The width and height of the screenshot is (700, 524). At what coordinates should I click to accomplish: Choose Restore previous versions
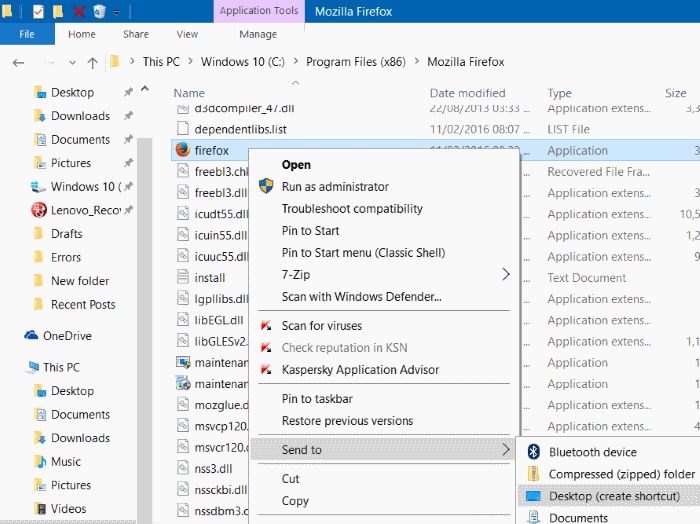click(x=347, y=421)
